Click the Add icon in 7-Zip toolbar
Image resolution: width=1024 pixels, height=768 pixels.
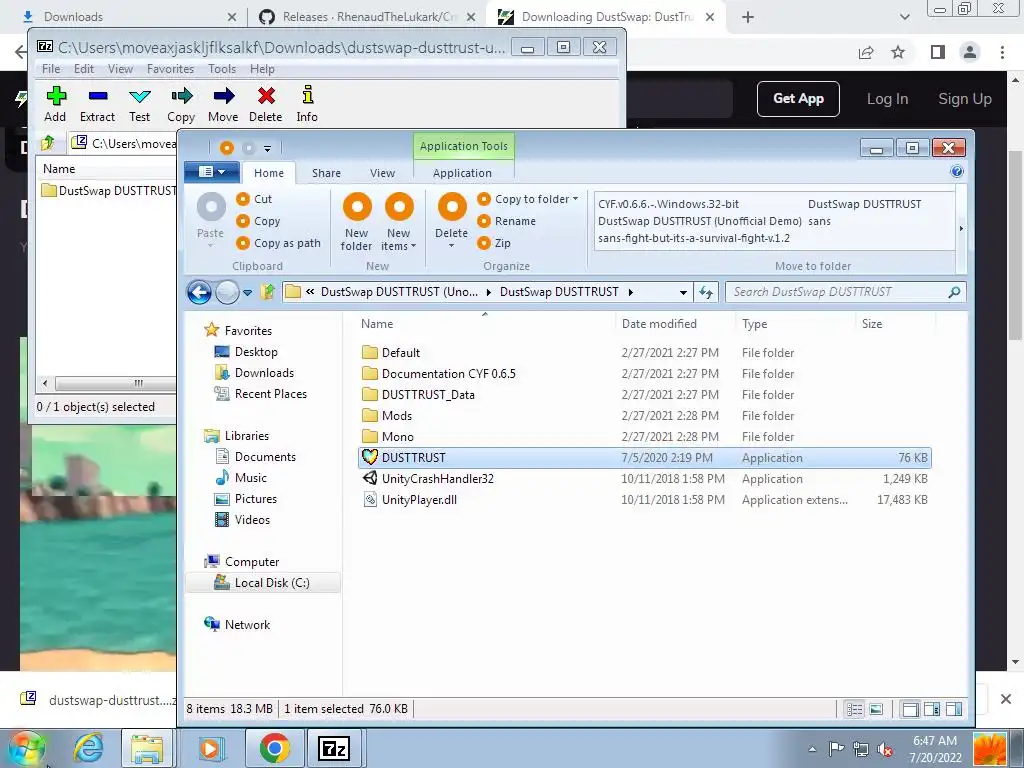(56, 97)
